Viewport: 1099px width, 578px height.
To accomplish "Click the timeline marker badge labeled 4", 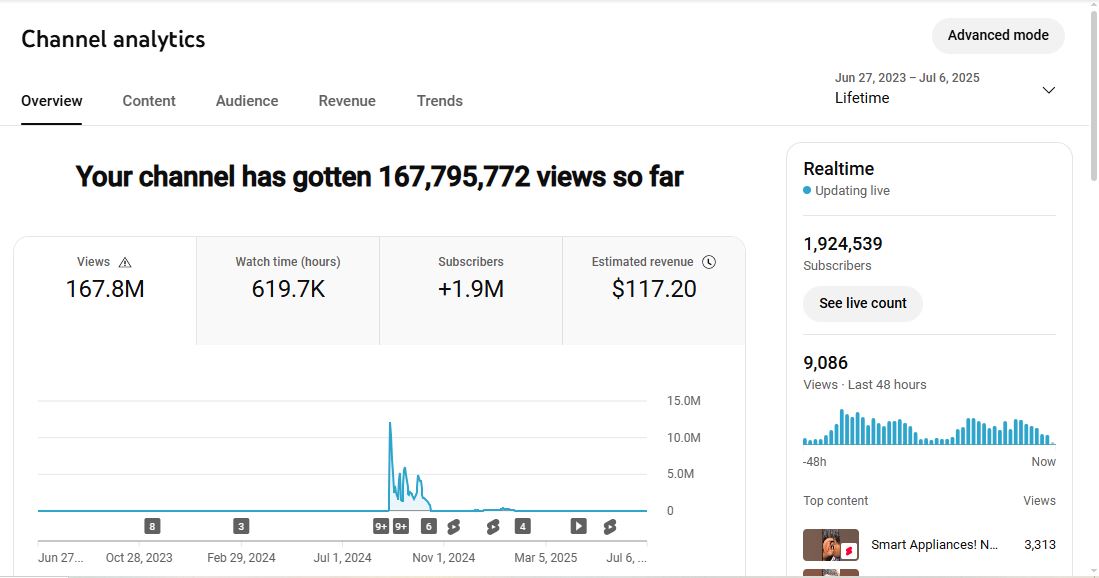I will 522,526.
